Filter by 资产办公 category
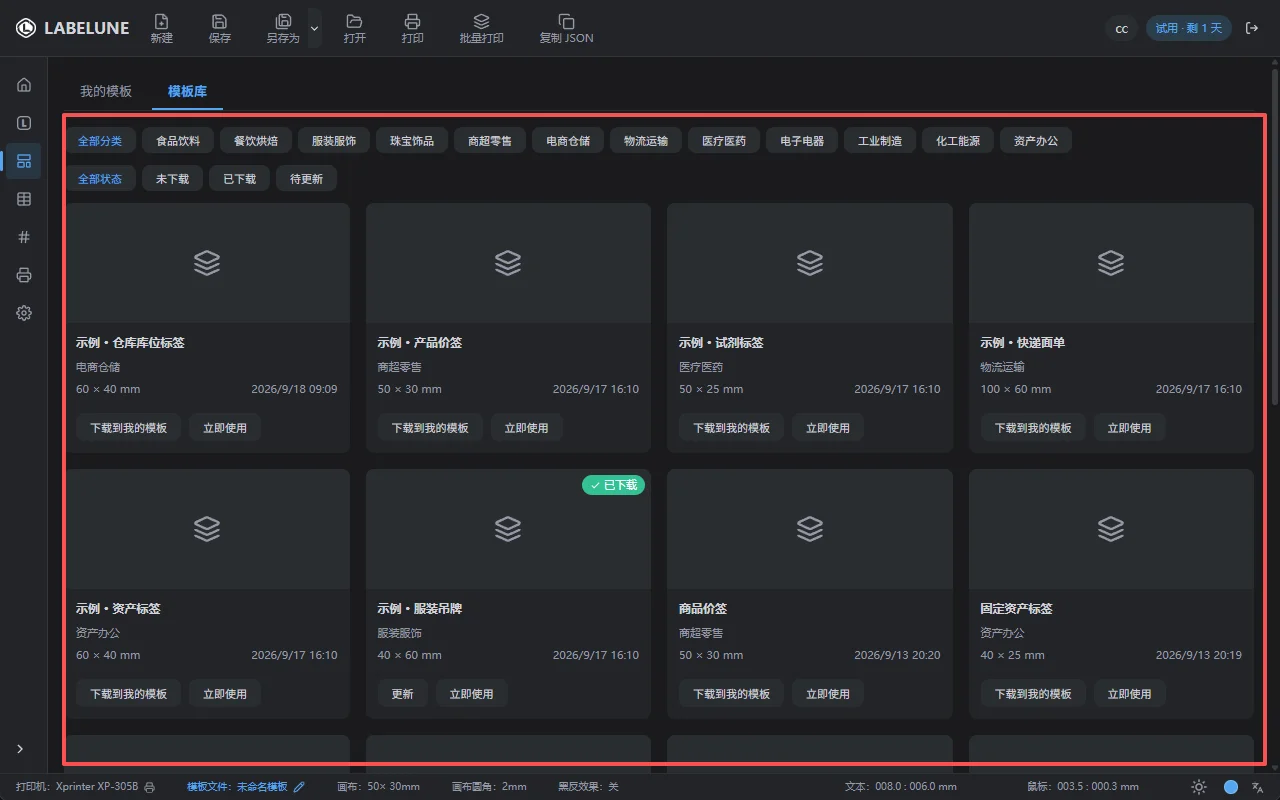Image resolution: width=1280 pixels, height=800 pixels. tap(1036, 141)
